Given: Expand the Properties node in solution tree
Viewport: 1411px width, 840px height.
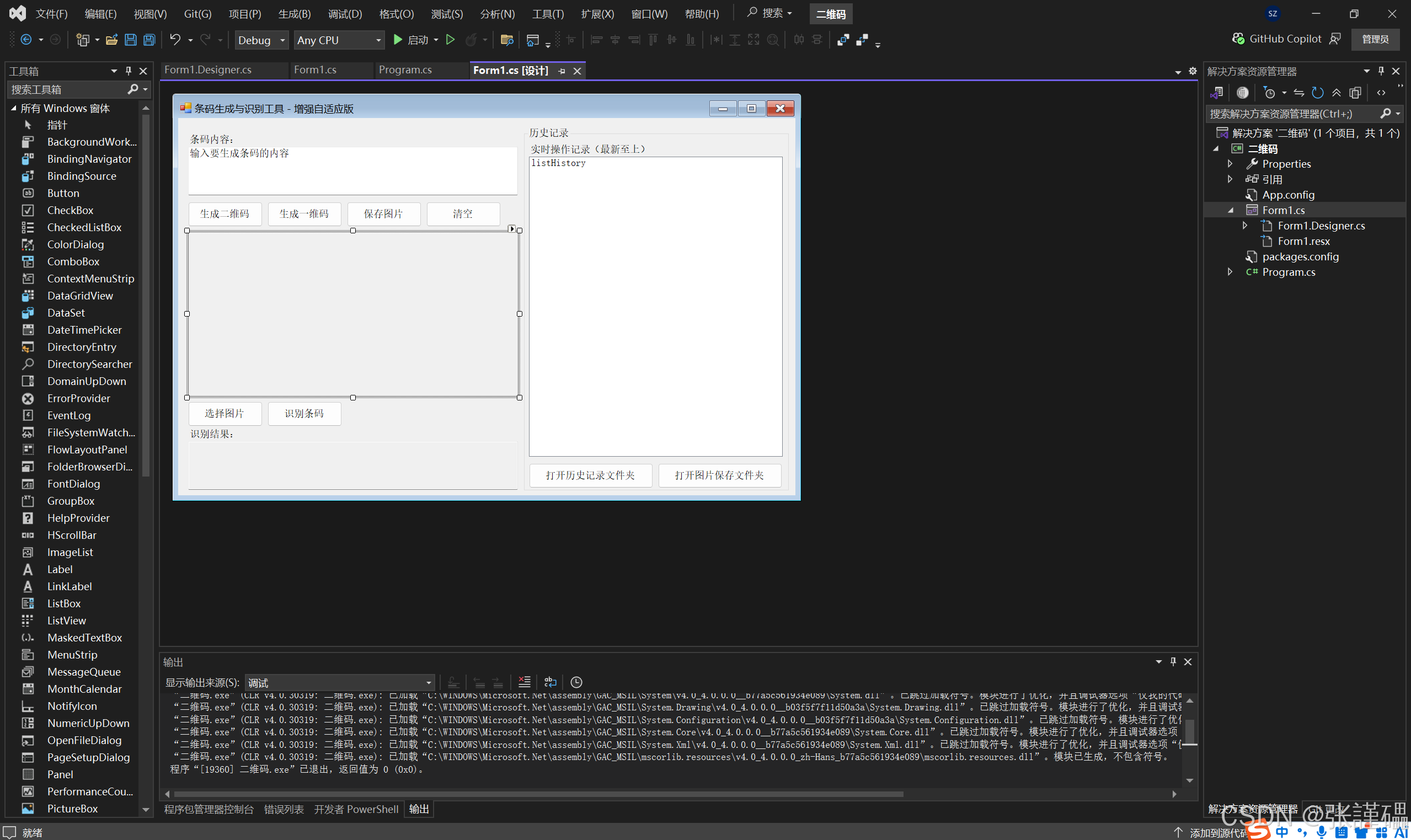Looking at the screenshot, I should [x=1230, y=164].
